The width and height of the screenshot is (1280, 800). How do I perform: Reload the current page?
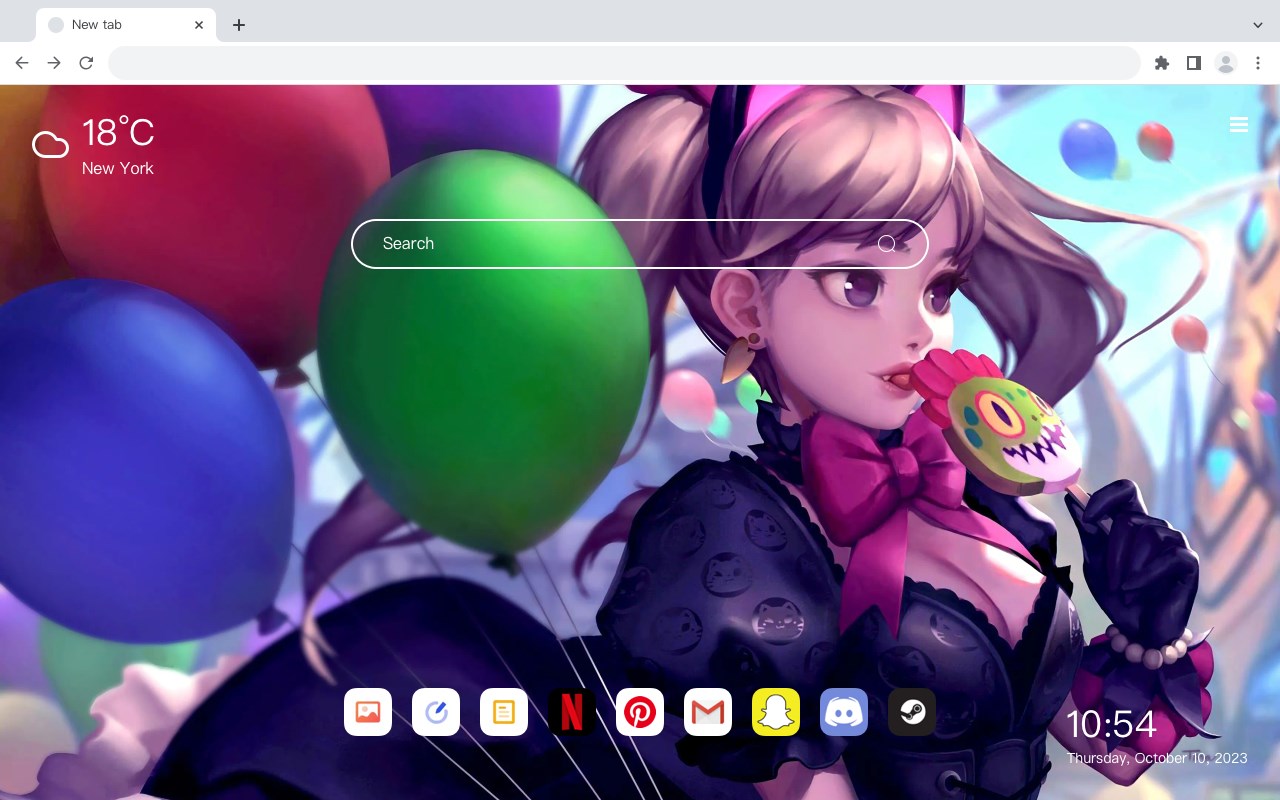86,63
